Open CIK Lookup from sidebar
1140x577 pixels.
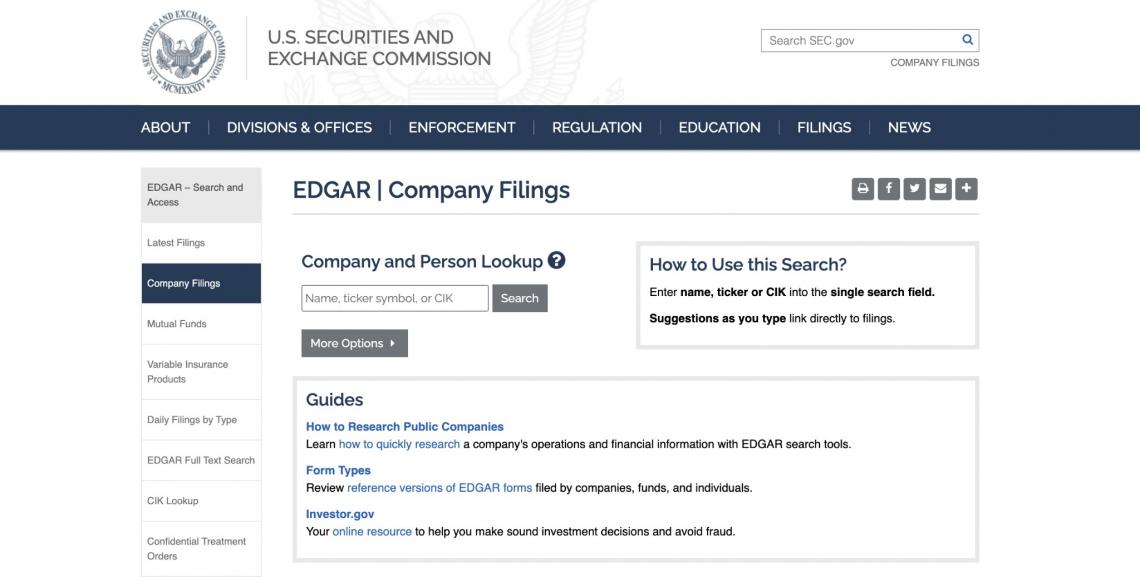point(173,501)
